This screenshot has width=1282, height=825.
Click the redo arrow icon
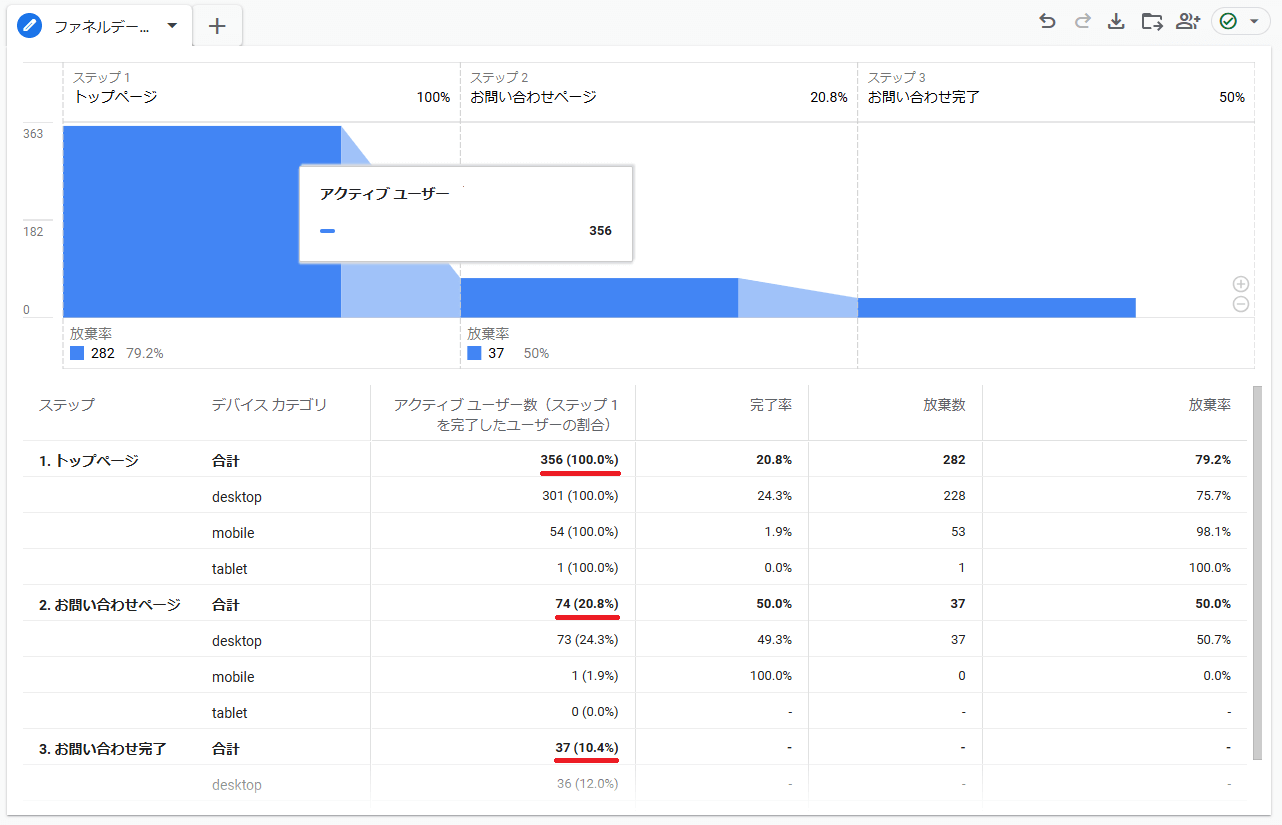tap(1082, 21)
